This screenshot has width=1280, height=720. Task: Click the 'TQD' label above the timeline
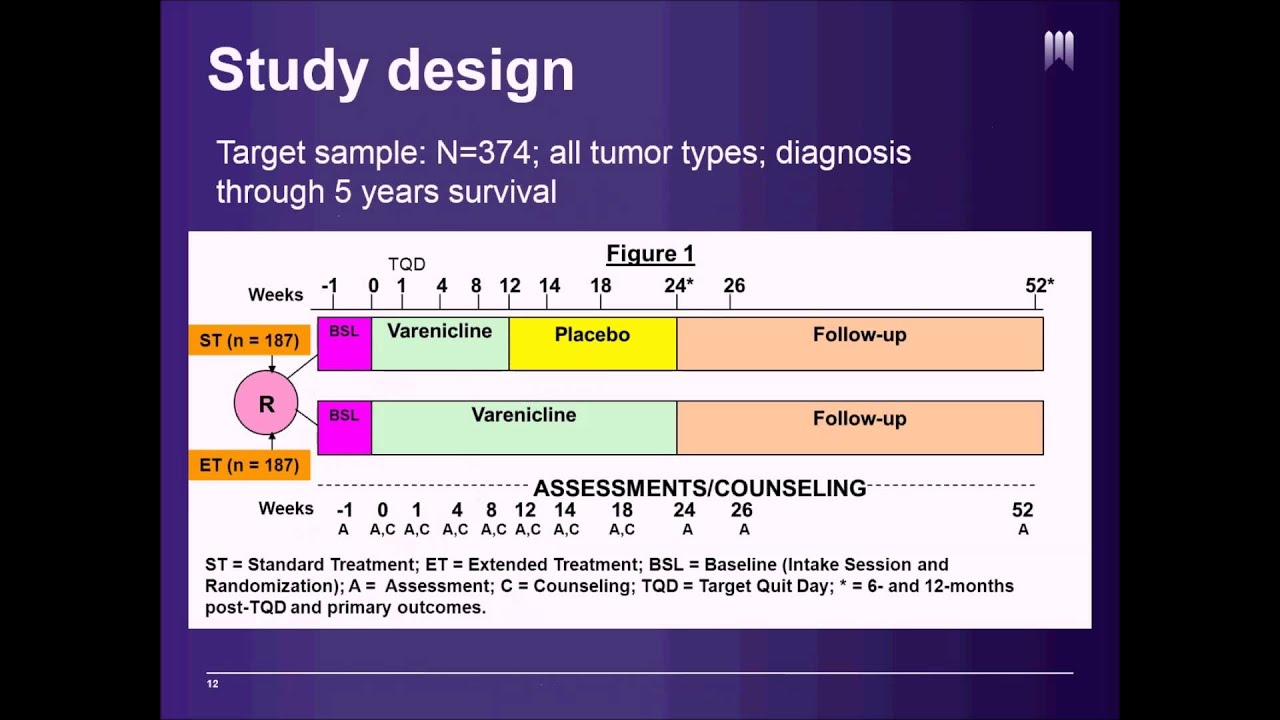(x=407, y=264)
